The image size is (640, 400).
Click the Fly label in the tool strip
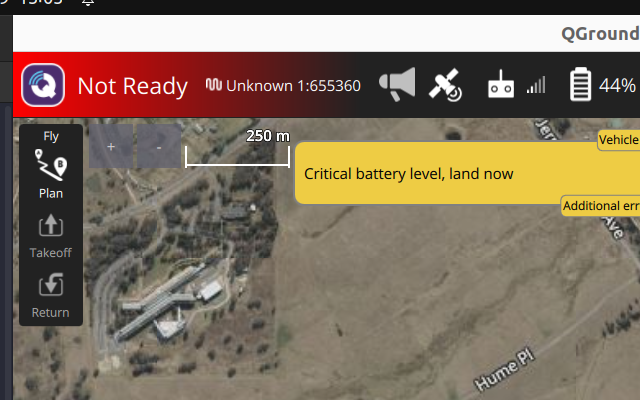tap(51, 136)
